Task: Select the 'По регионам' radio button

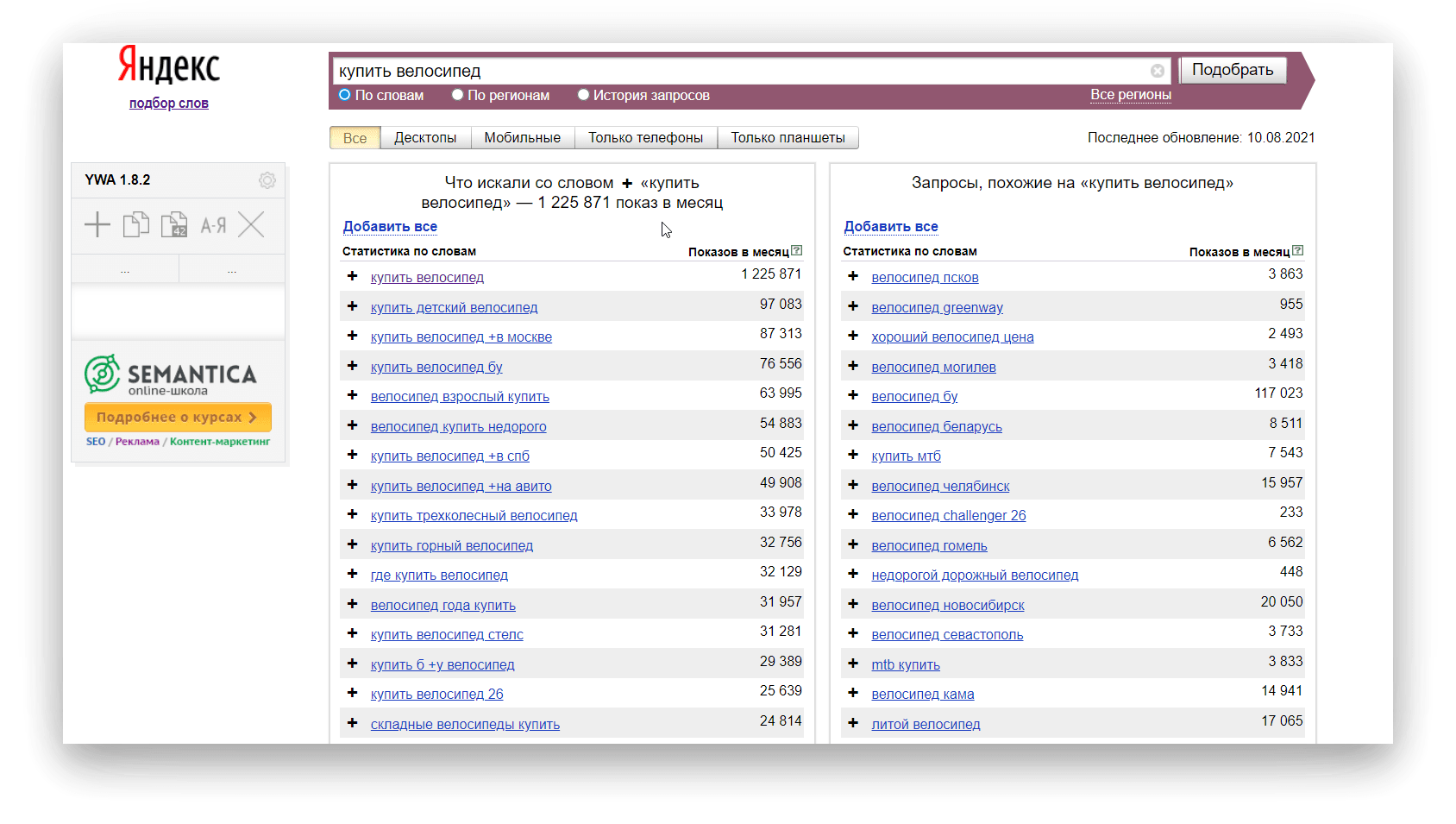Action: [457, 95]
